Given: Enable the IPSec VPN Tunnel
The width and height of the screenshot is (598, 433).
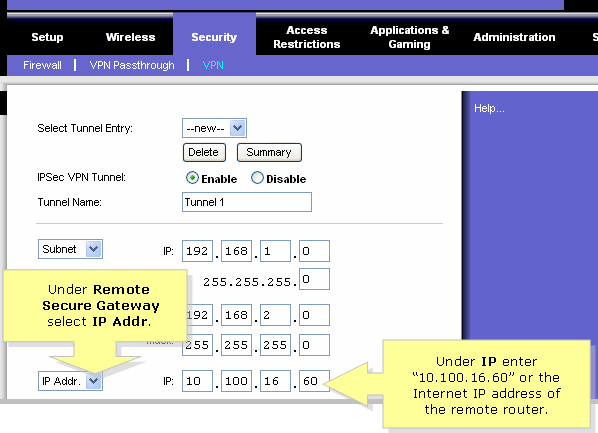Looking at the screenshot, I should point(192,178).
